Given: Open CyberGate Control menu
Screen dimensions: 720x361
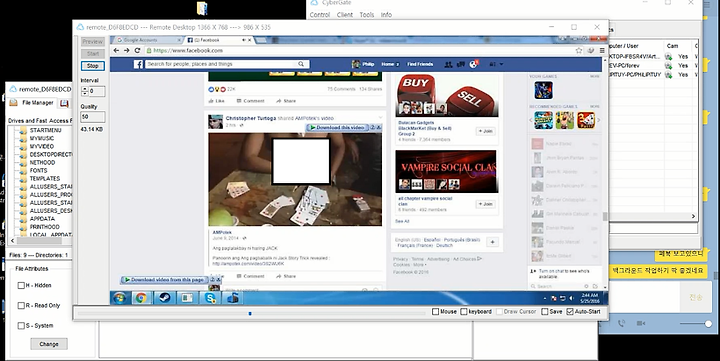Looking at the screenshot, I should [x=320, y=15].
